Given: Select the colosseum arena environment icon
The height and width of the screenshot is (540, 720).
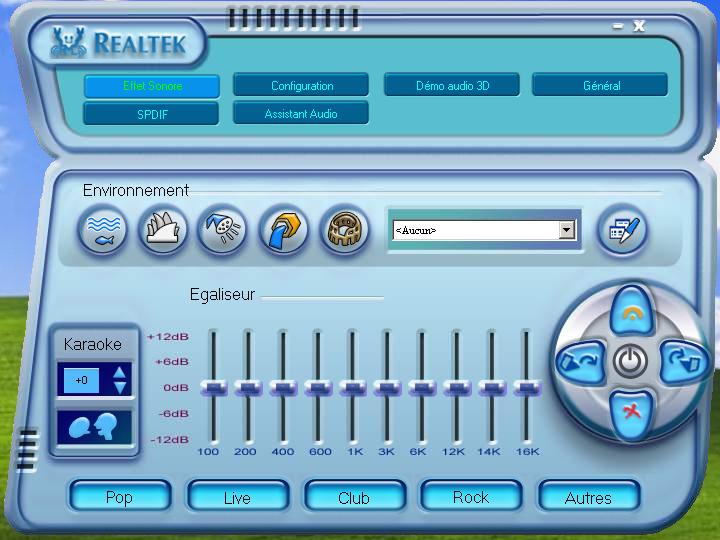Looking at the screenshot, I should [x=344, y=230].
